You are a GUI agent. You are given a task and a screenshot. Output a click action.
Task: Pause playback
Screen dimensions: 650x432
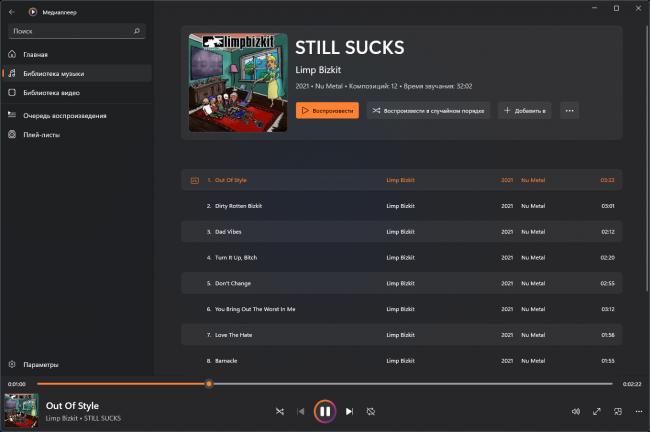click(325, 411)
